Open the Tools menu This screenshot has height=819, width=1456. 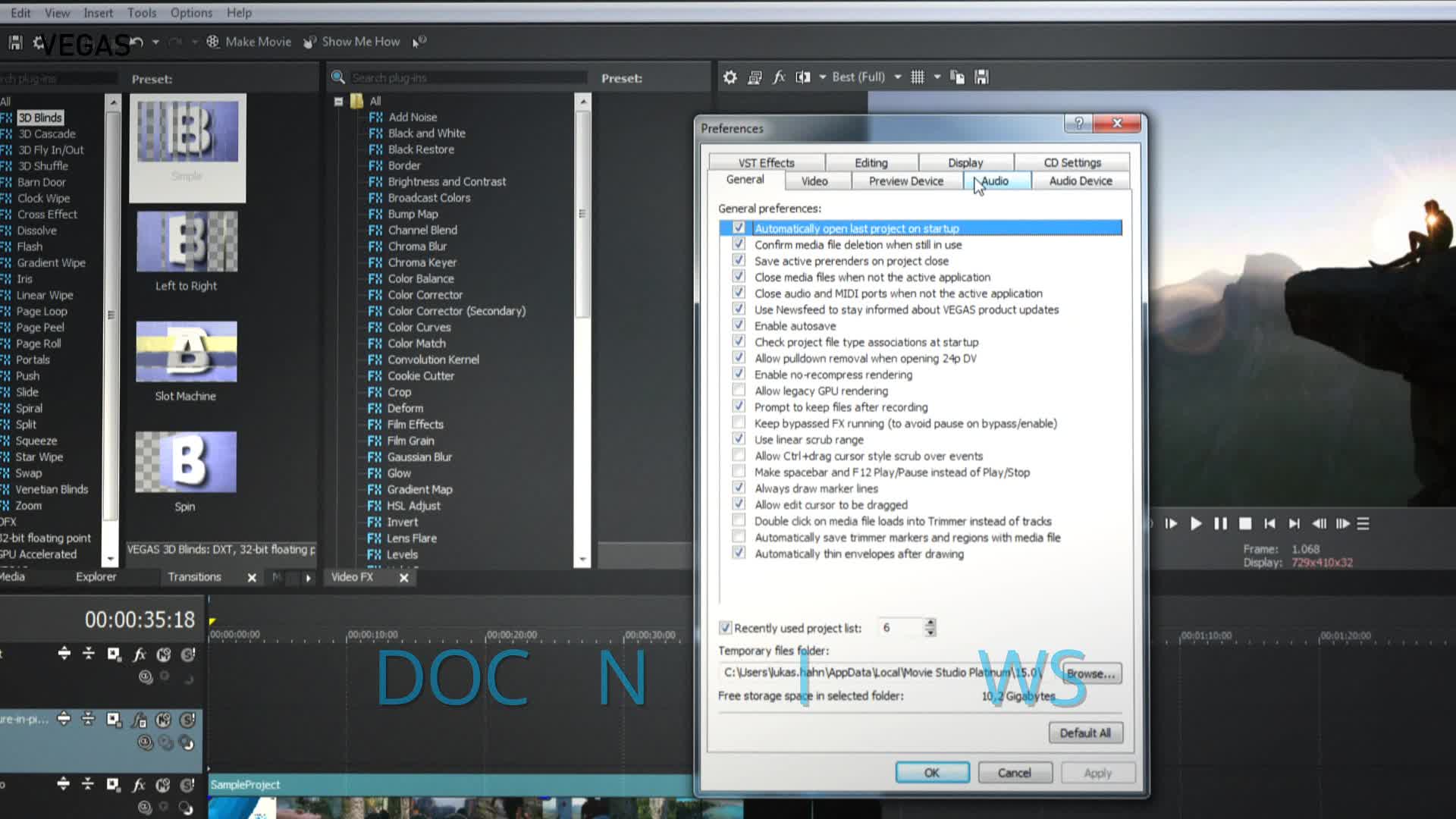(x=141, y=13)
